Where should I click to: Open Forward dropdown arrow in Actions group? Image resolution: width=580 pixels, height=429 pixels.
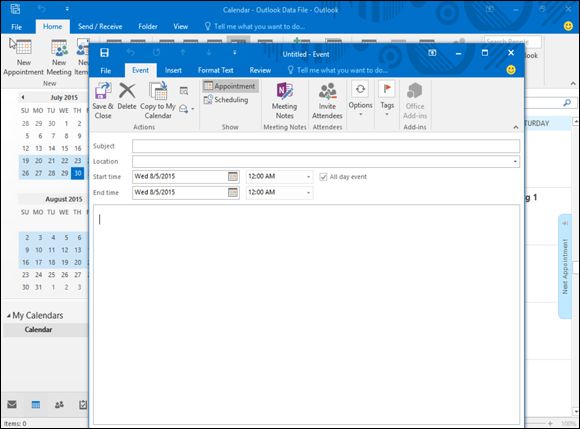[x=193, y=109]
